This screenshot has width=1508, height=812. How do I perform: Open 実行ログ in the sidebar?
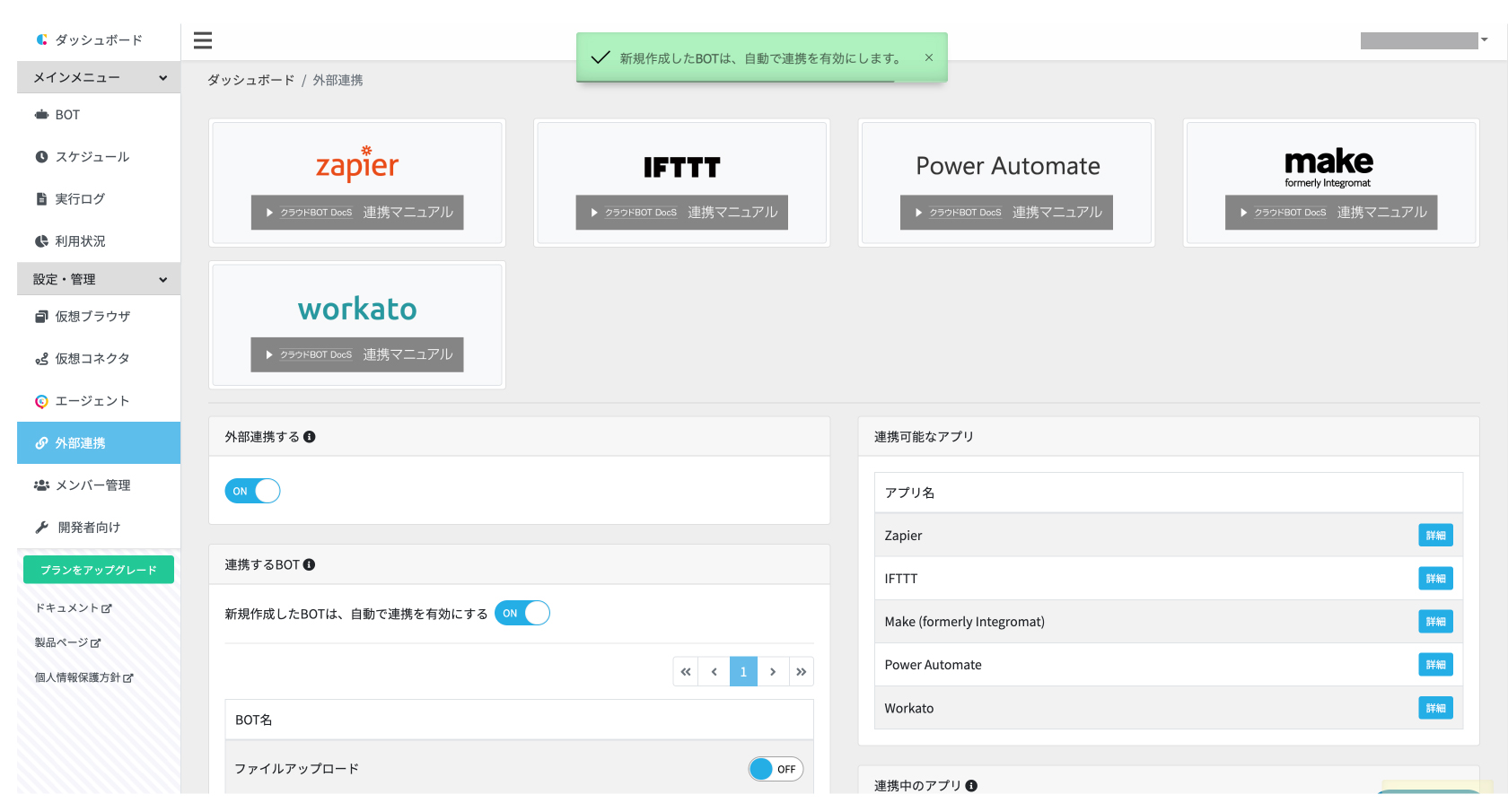[99, 199]
